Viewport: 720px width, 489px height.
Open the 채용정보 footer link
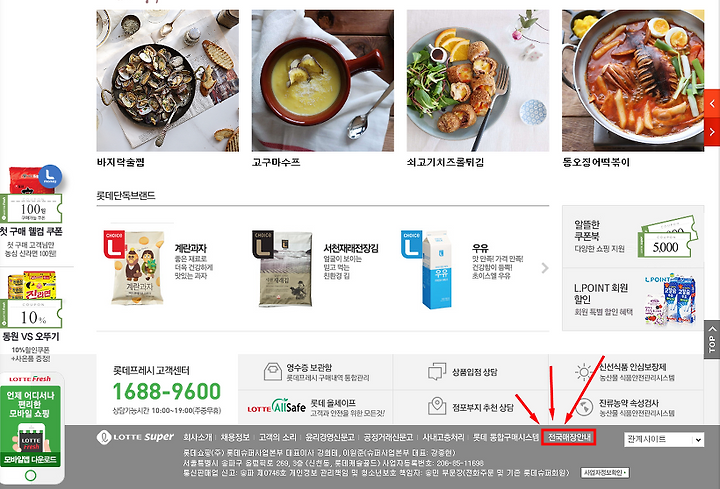tap(235, 438)
